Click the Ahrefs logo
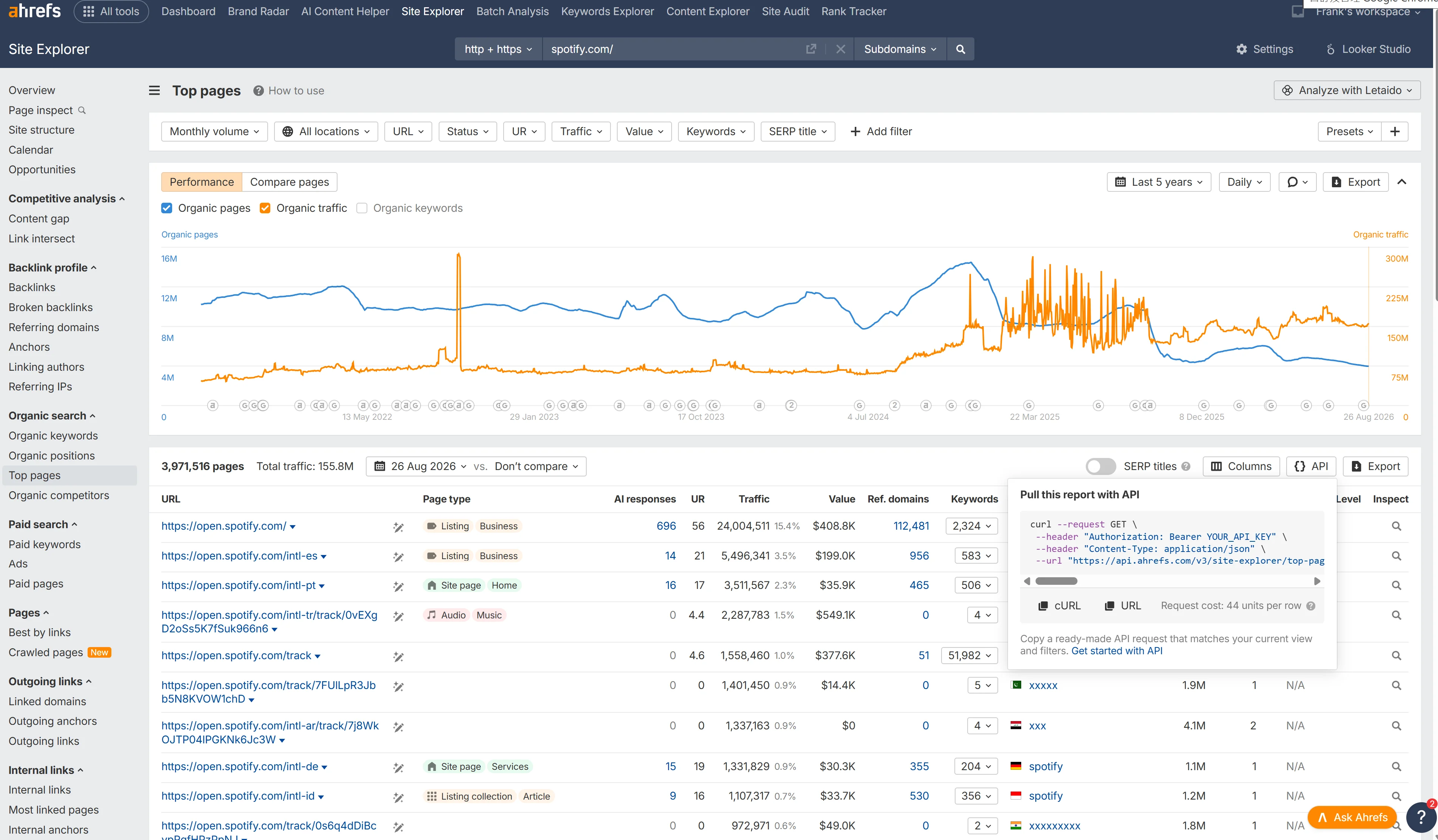The image size is (1438, 840). 35,11
